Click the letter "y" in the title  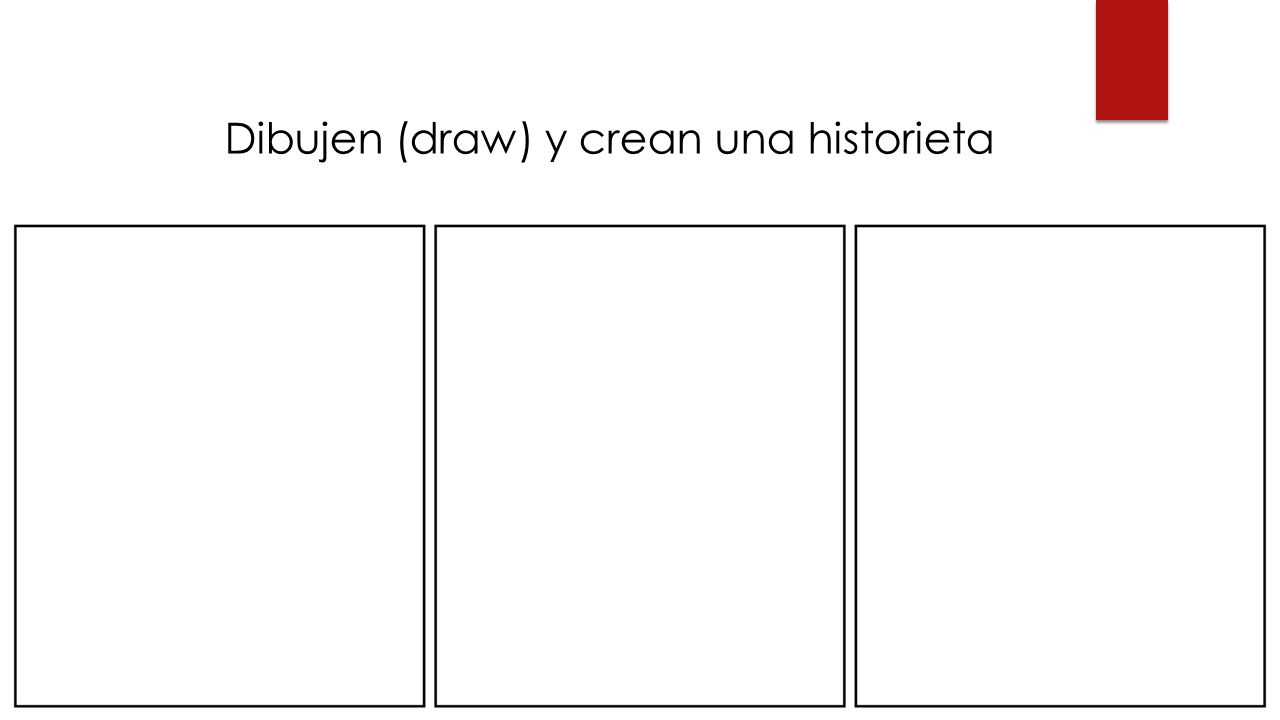click(x=556, y=147)
